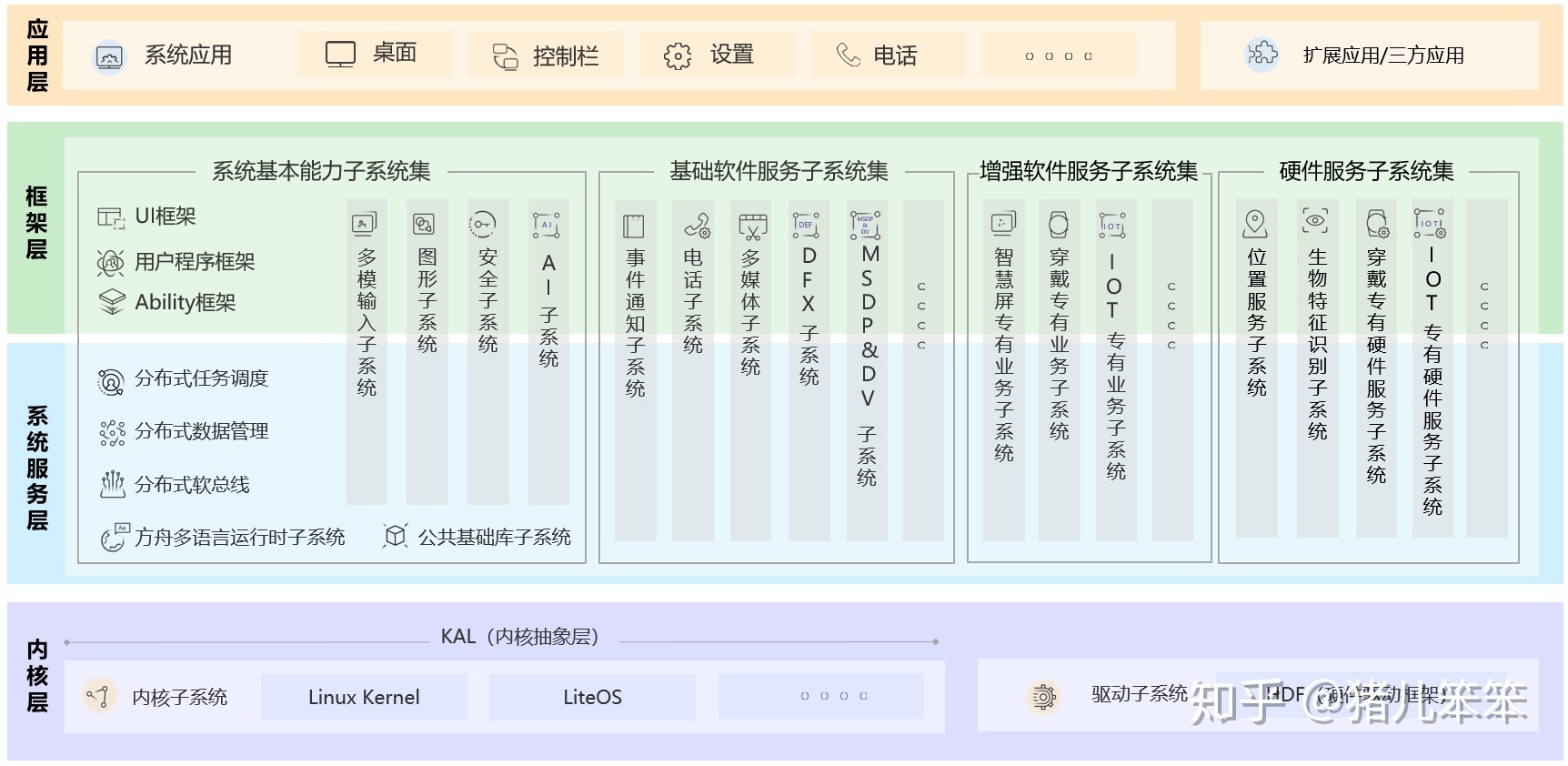Click the 硬件服务子系统集 heading
This screenshot has width=1568, height=766.
(1366, 171)
